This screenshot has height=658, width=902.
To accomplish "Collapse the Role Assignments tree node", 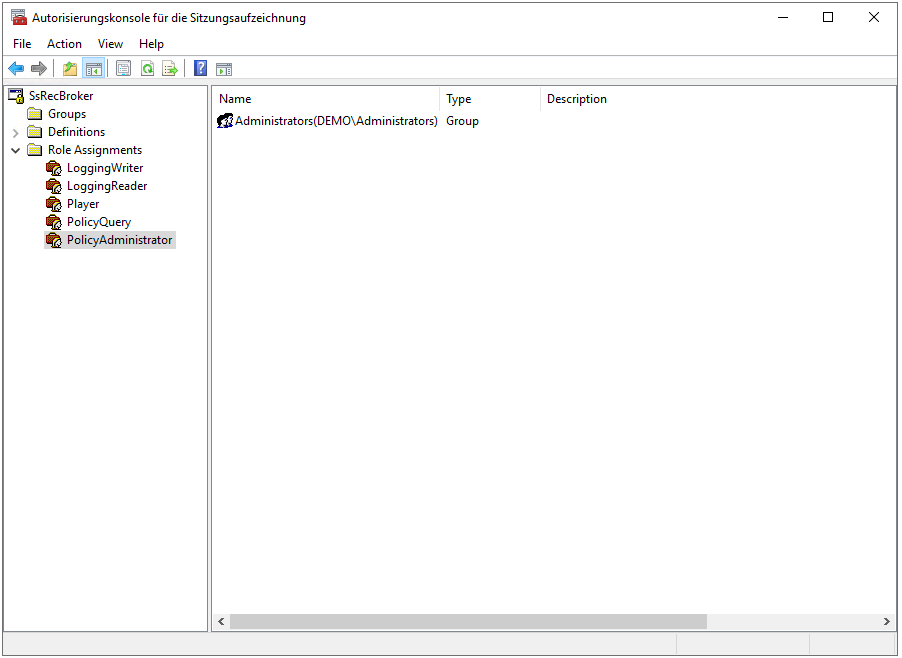I will click(14, 149).
